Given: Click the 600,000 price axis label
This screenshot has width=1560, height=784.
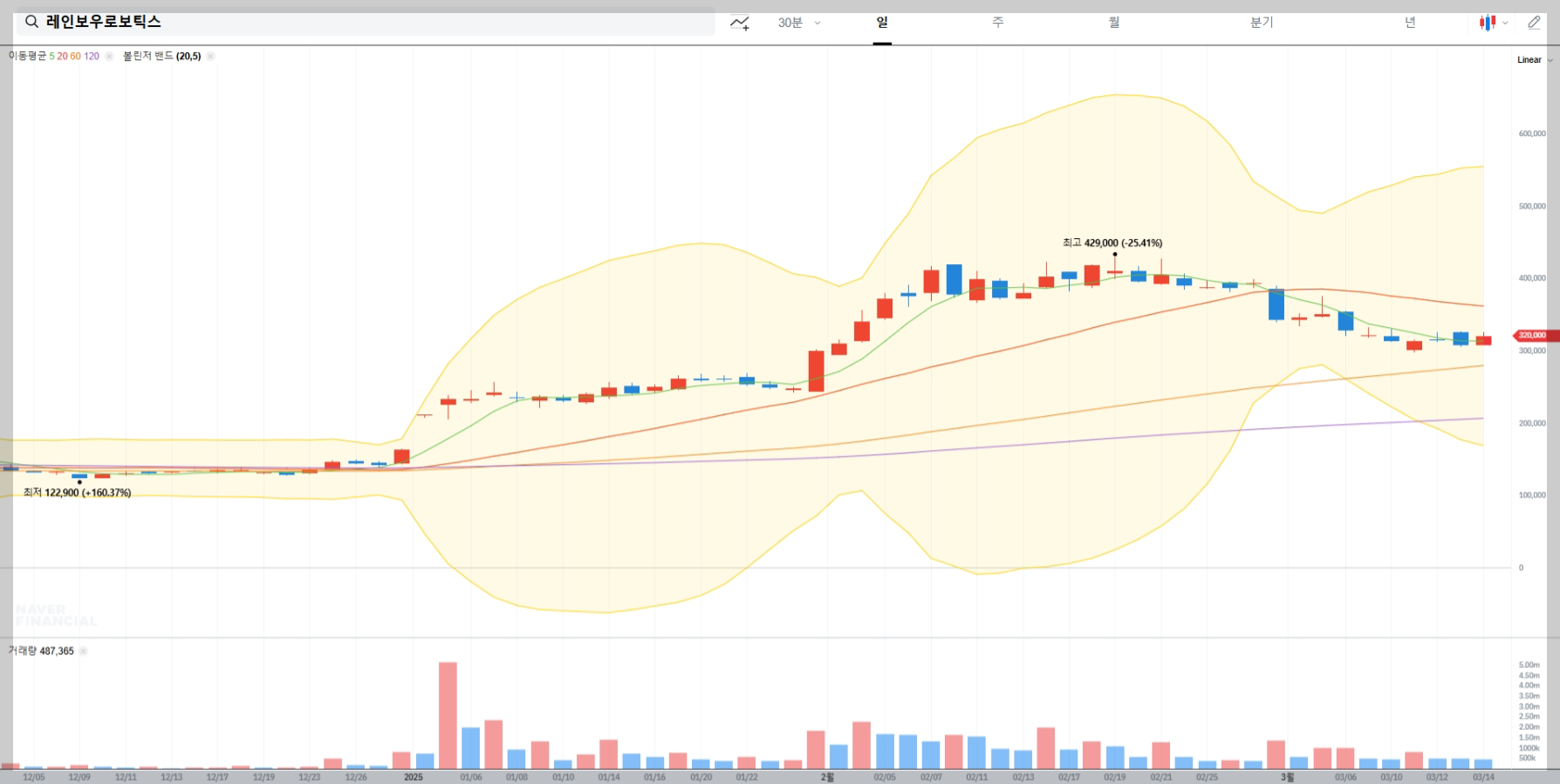Looking at the screenshot, I should click(1532, 134).
